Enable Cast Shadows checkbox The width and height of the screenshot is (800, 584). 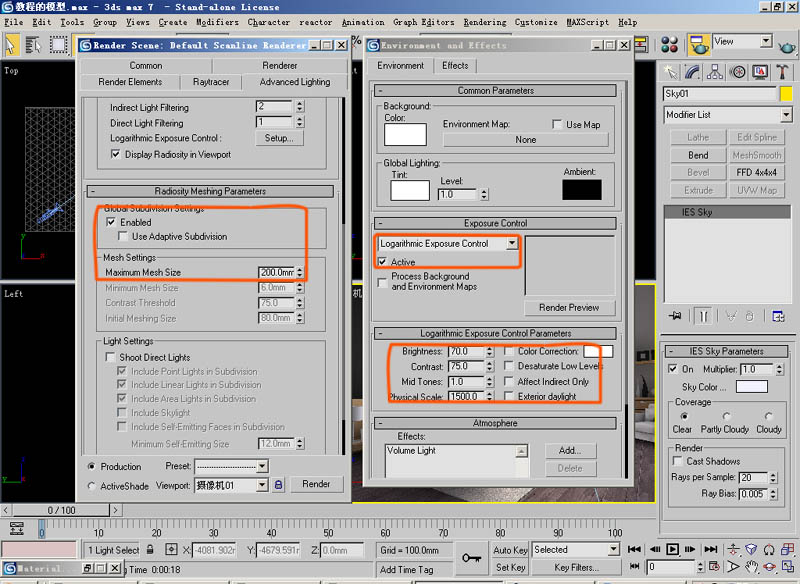point(677,461)
